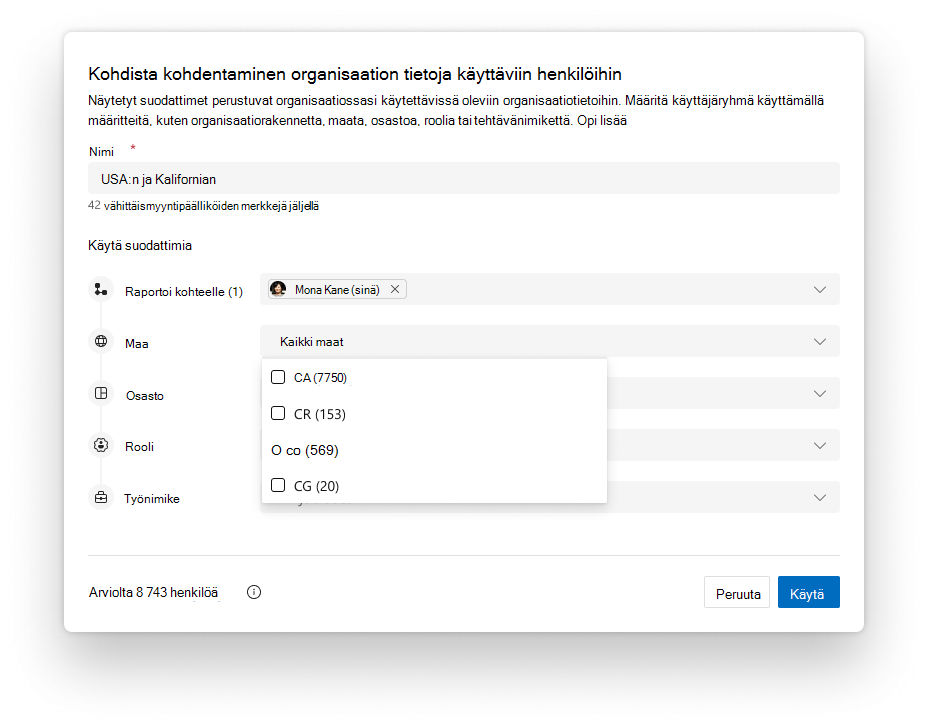The width and height of the screenshot is (928, 728).
Task: Check the CA (7750) checkbox
Action: pyautogui.click(x=278, y=377)
